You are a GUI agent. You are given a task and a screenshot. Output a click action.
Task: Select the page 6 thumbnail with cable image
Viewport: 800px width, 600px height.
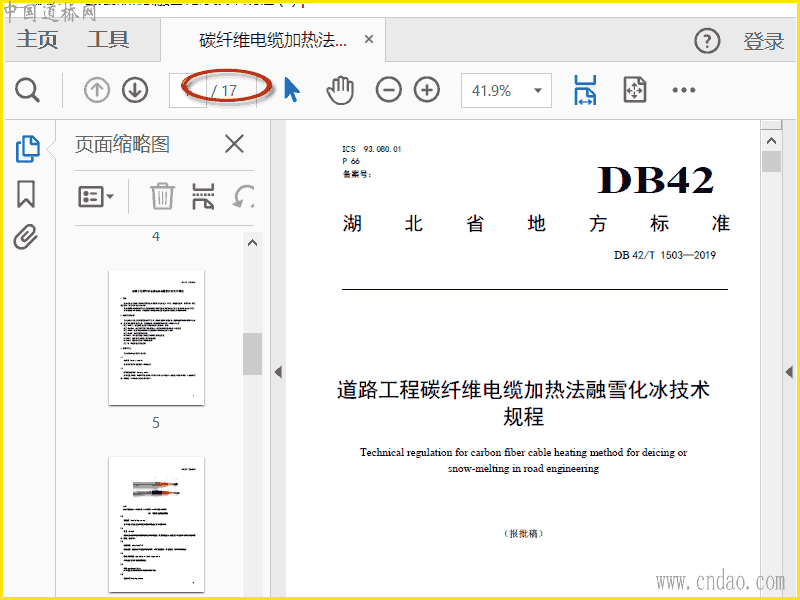pos(156,524)
